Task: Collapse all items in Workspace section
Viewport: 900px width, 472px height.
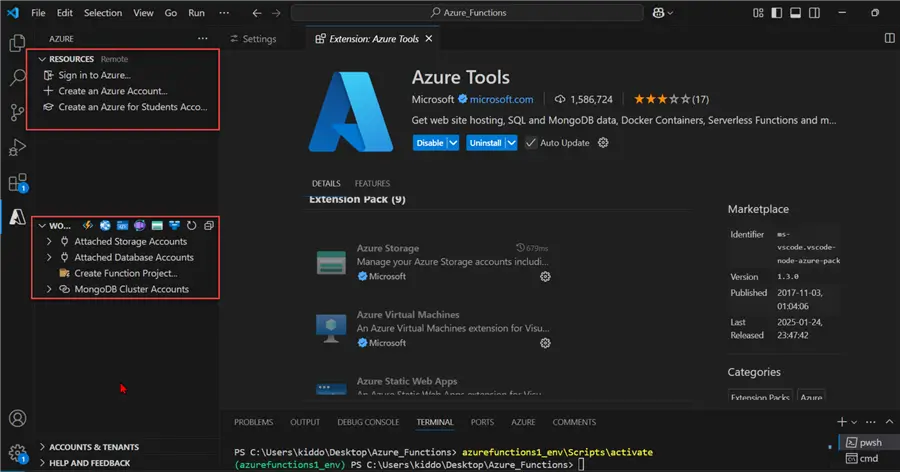Action: (x=209, y=226)
